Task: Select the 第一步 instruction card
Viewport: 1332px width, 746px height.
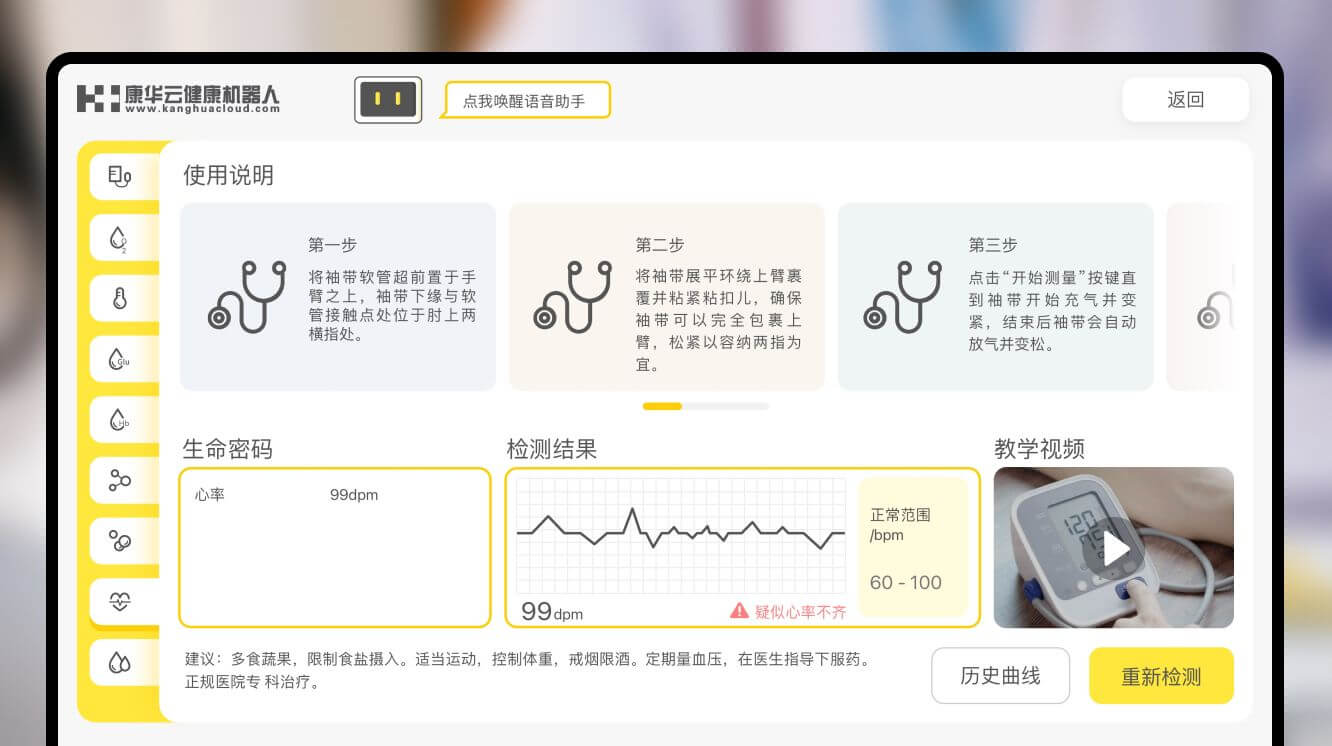Action: tap(338, 297)
